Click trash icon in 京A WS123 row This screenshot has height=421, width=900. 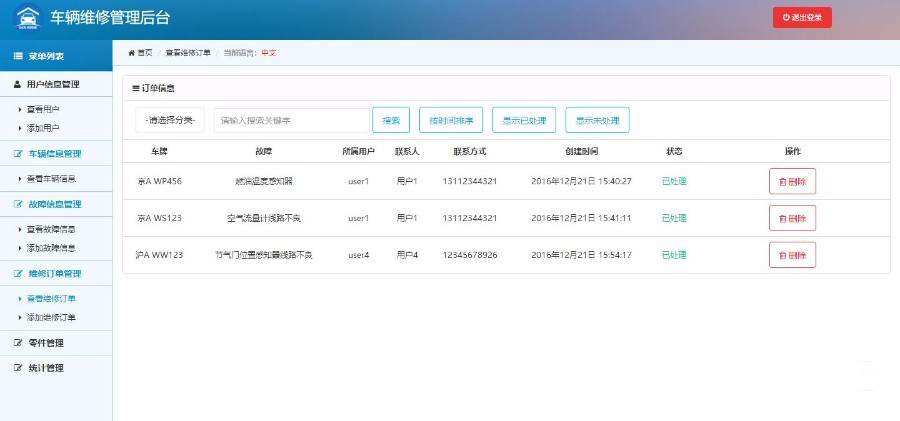coord(782,218)
